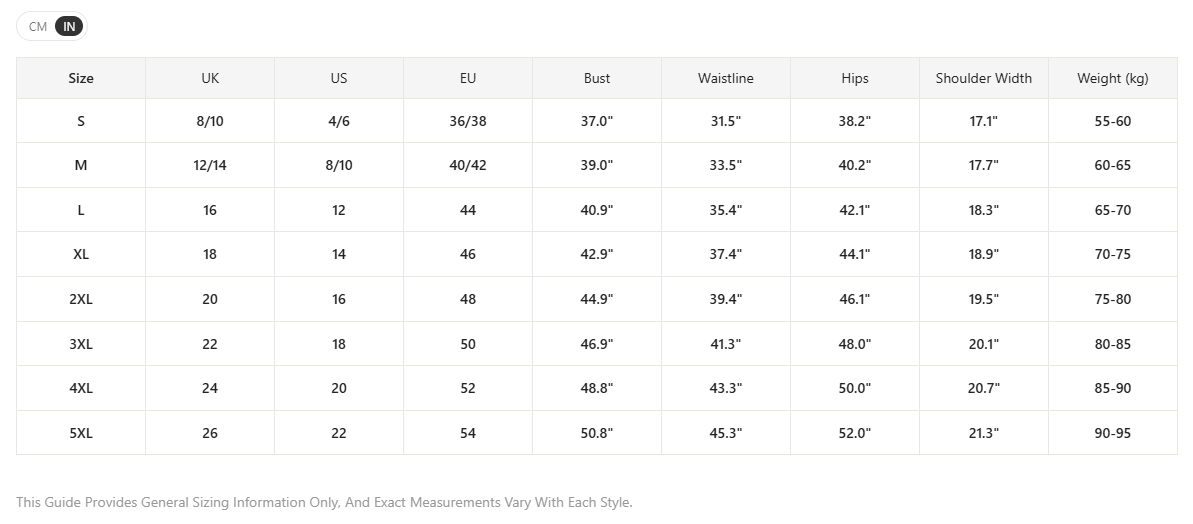Click the Shoulder Width column header
This screenshot has height=524, width=1193.
984,78
